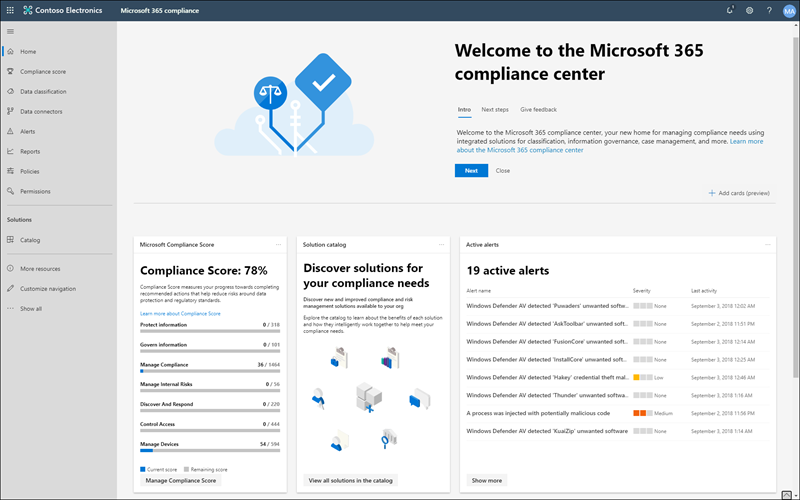
Task: Click Show more under active alerts
Action: 487,481
